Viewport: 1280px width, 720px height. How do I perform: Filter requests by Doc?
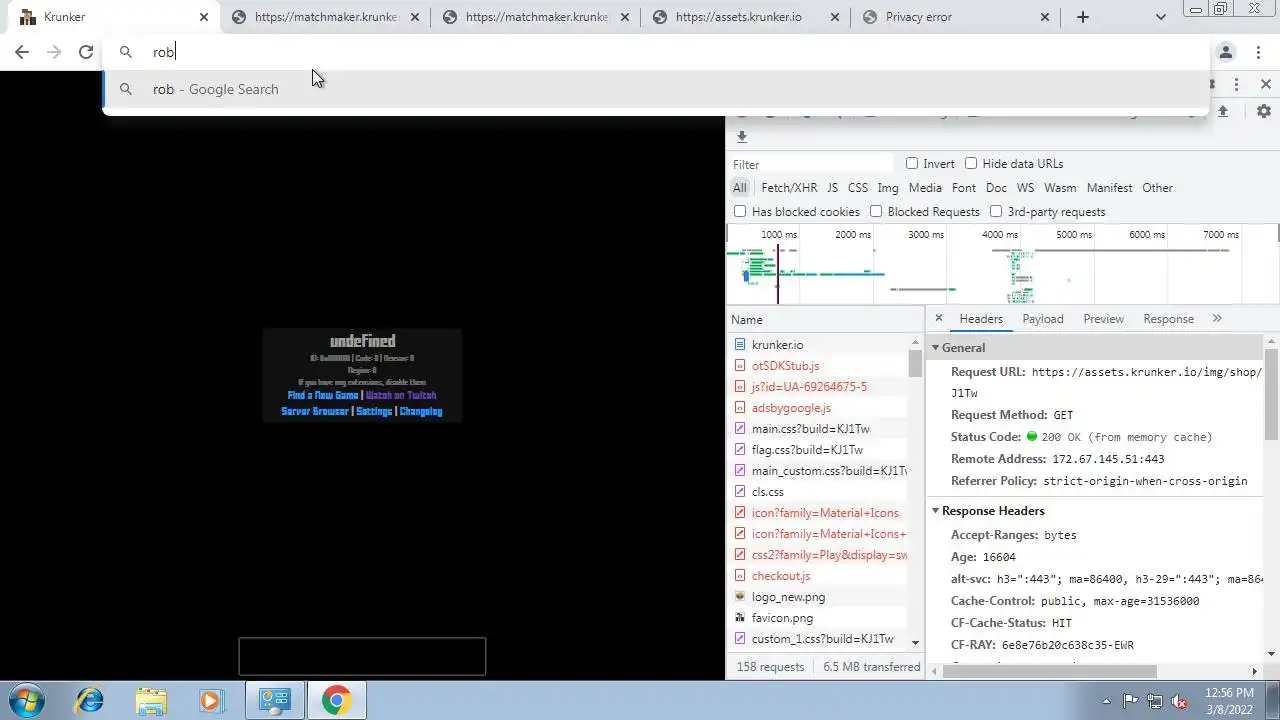[996, 188]
